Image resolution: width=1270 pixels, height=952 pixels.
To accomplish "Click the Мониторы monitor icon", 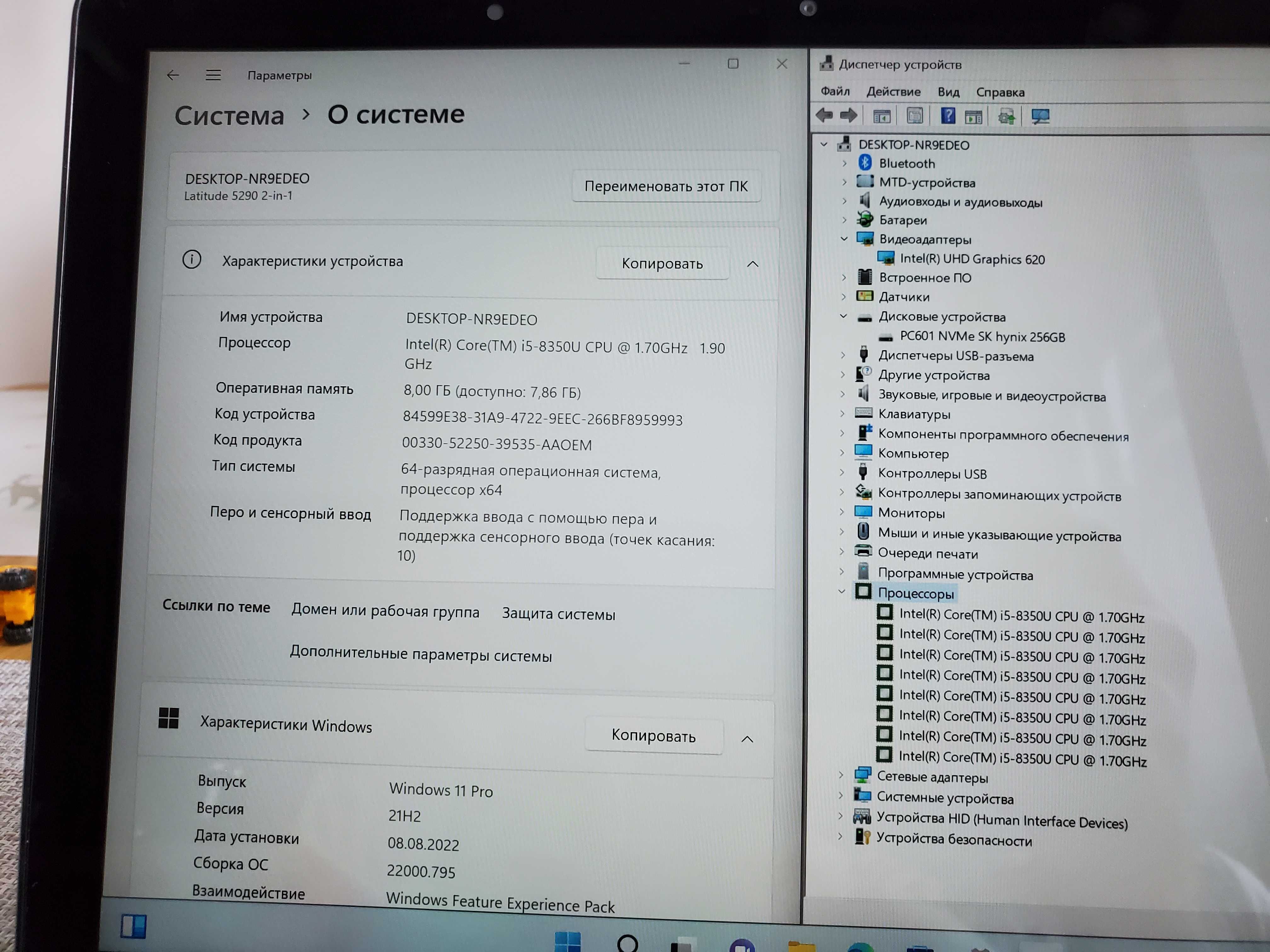I will point(863,511).
